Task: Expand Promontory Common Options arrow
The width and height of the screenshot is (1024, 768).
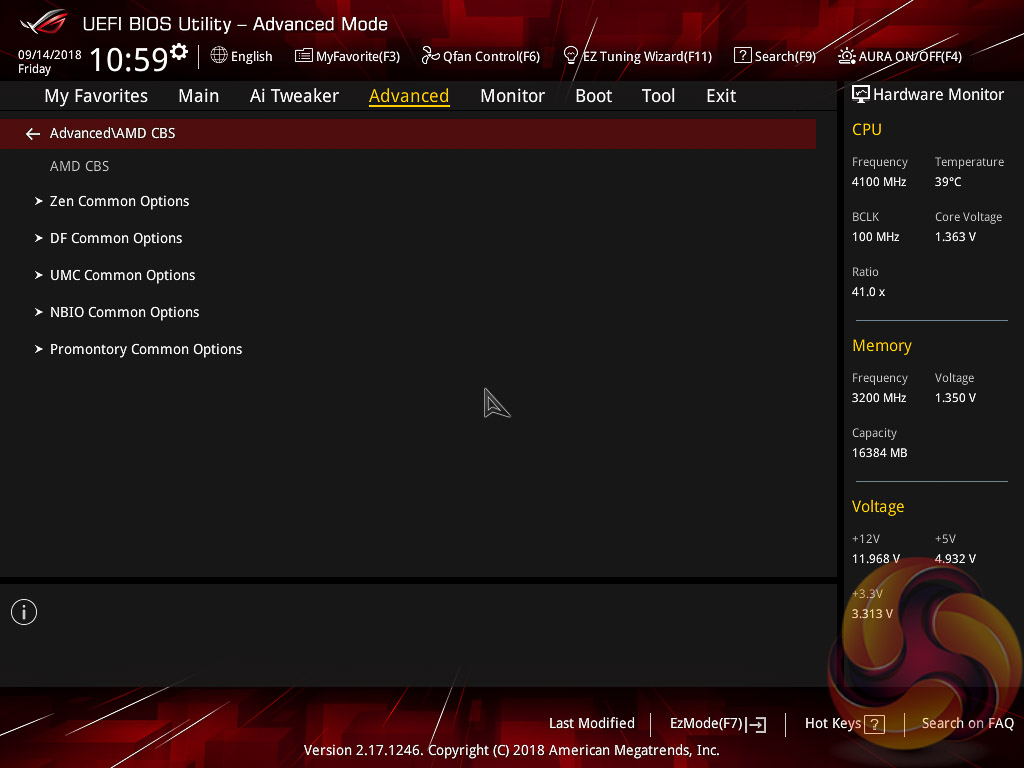Action: [x=39, y=349]
